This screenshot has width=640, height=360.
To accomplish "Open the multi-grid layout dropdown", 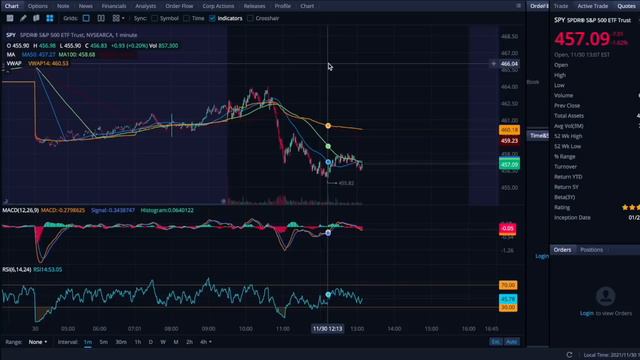I will coord(118,18).
